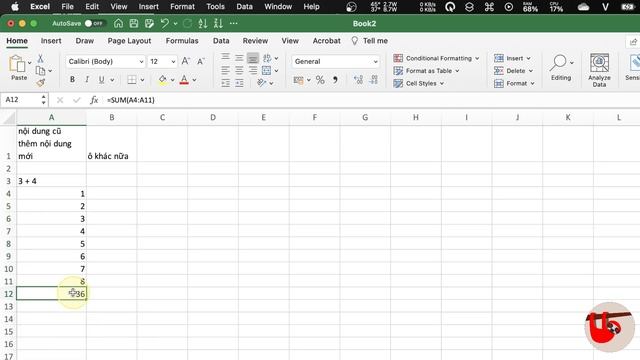Click the Borders icon
This screenshot has width=640, height=360.
click(x=132, y=80)
